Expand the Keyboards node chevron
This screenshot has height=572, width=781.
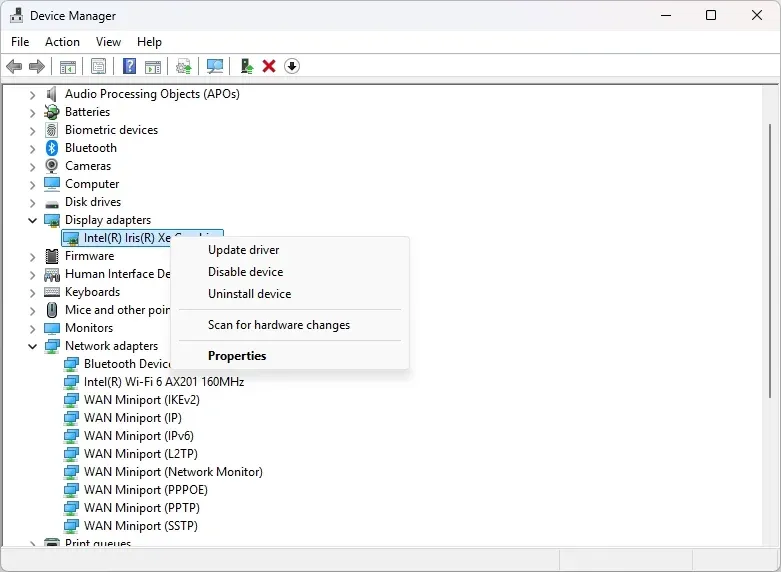32,292
